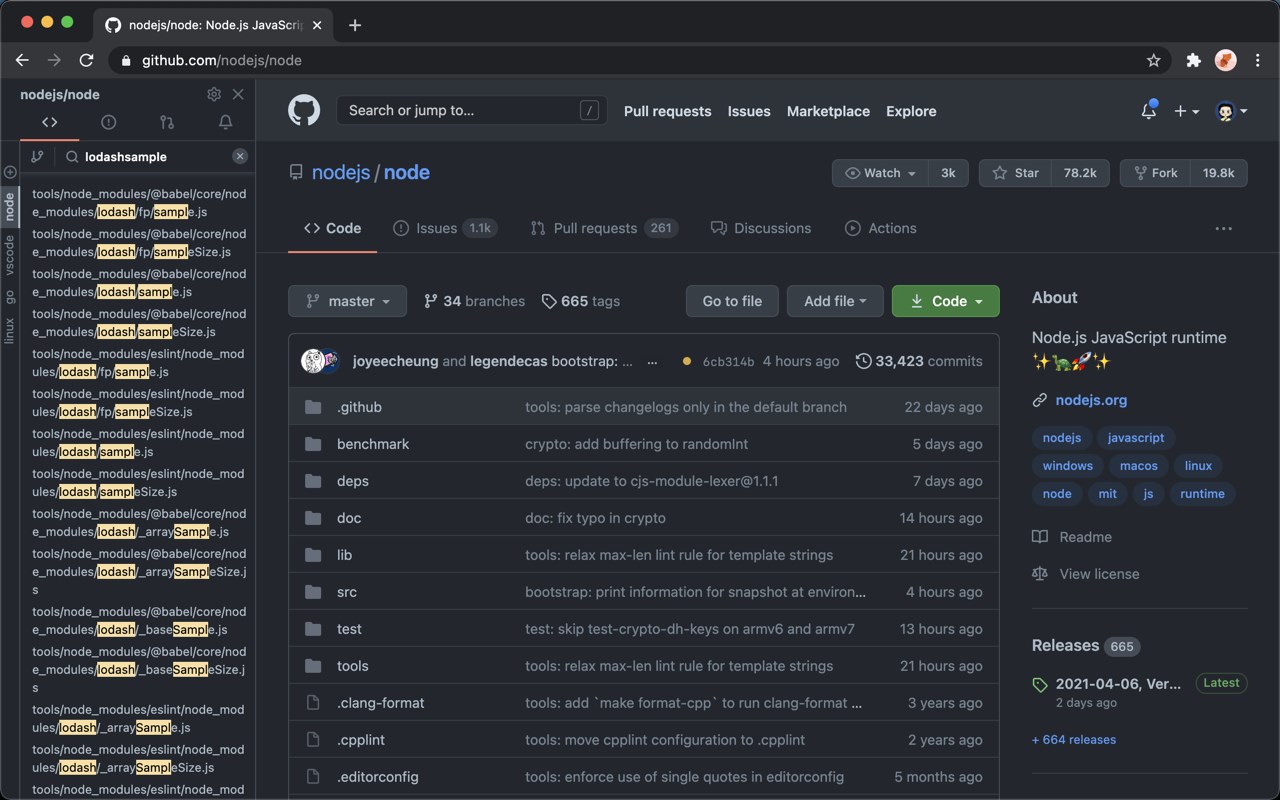Check the yellow commit status dot

[x=686, y=361]
